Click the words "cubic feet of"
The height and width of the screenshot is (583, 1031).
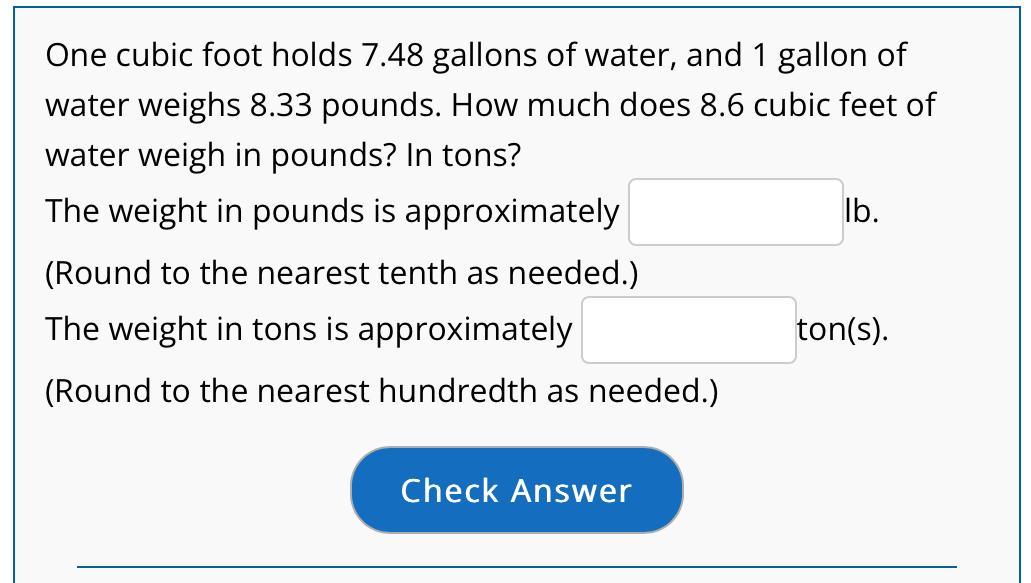(x=844, y=105)
